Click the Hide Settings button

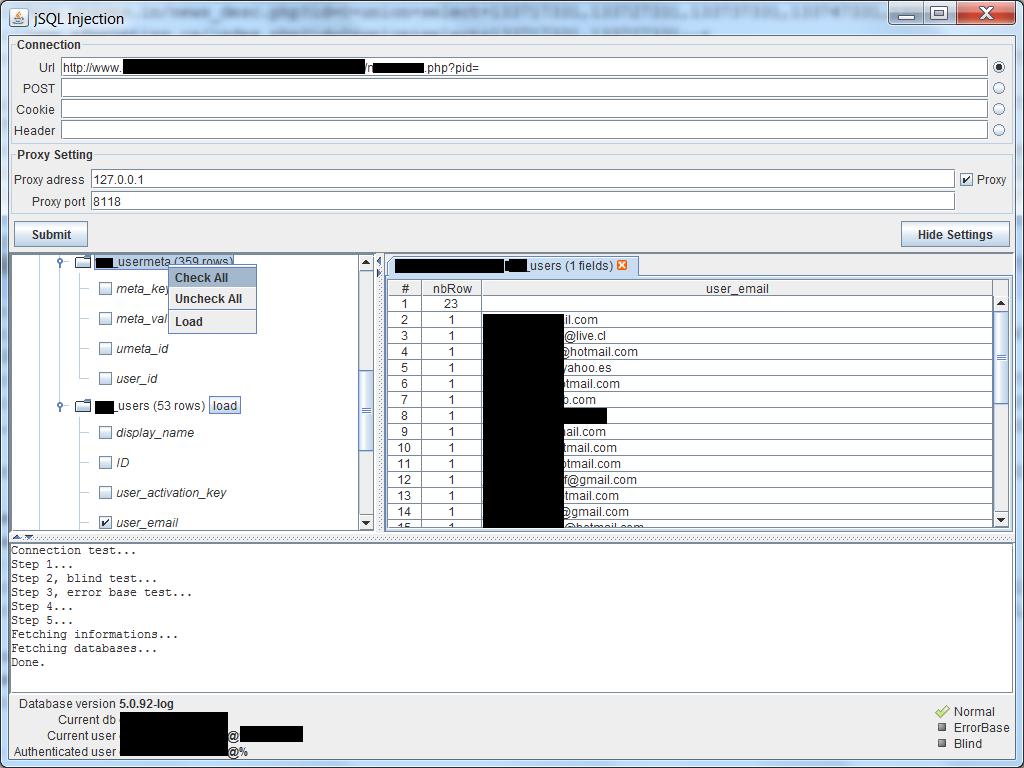[x=955, y=233]
